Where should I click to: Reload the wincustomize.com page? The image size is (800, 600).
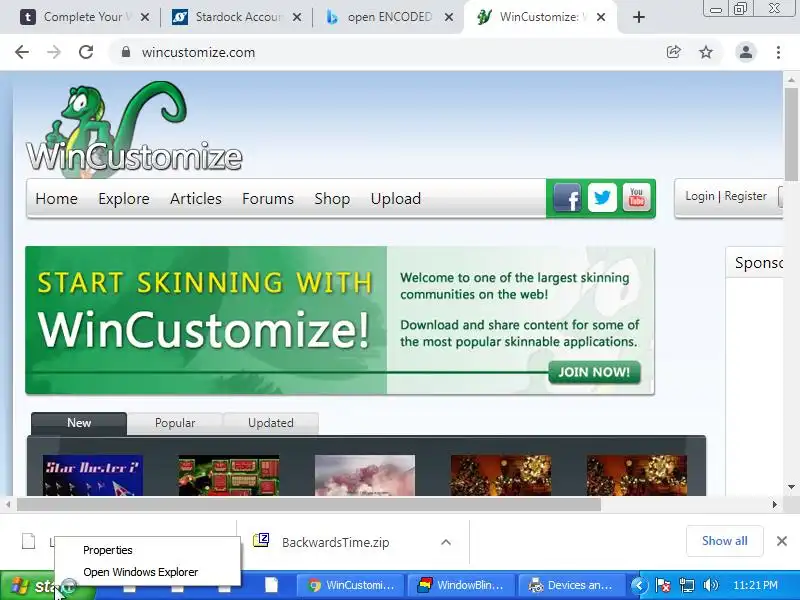pyautogui.click(x=86, y=52)
